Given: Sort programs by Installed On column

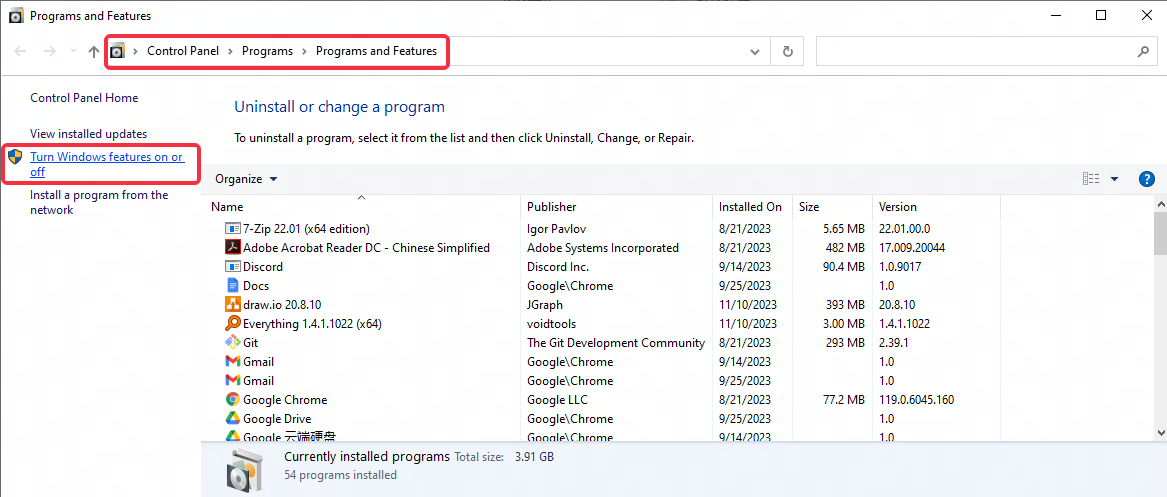Looking at the screenshot, I should [x=750, y=207].
